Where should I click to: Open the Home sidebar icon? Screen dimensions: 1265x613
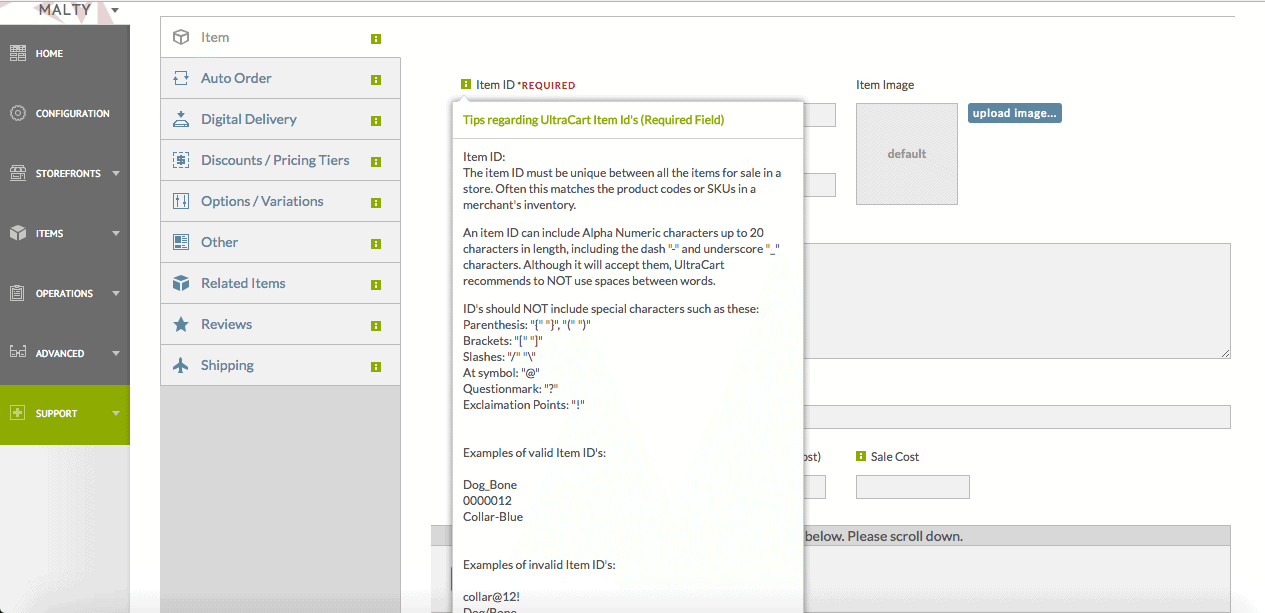(x=18, y=54)
